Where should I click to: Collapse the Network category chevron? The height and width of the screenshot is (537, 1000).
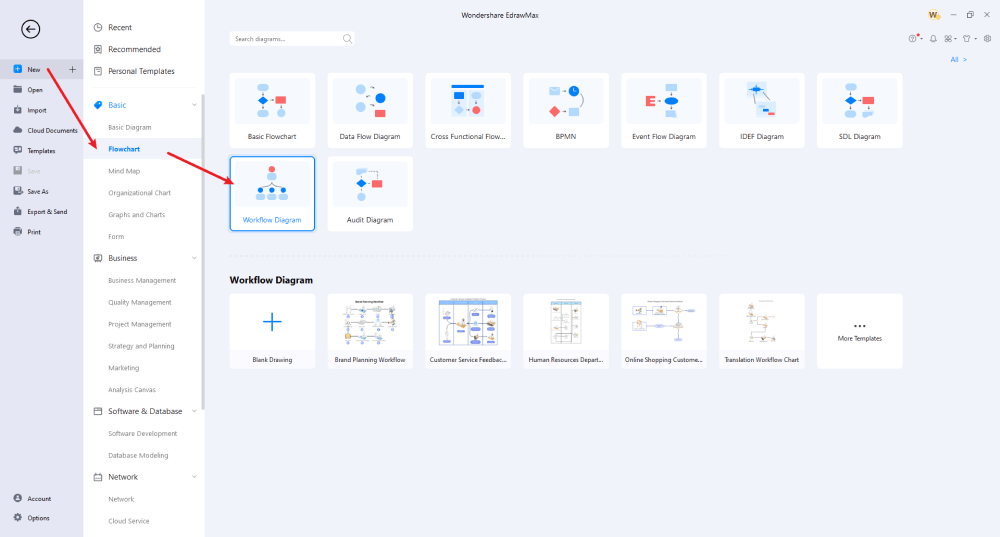(194, 477)
